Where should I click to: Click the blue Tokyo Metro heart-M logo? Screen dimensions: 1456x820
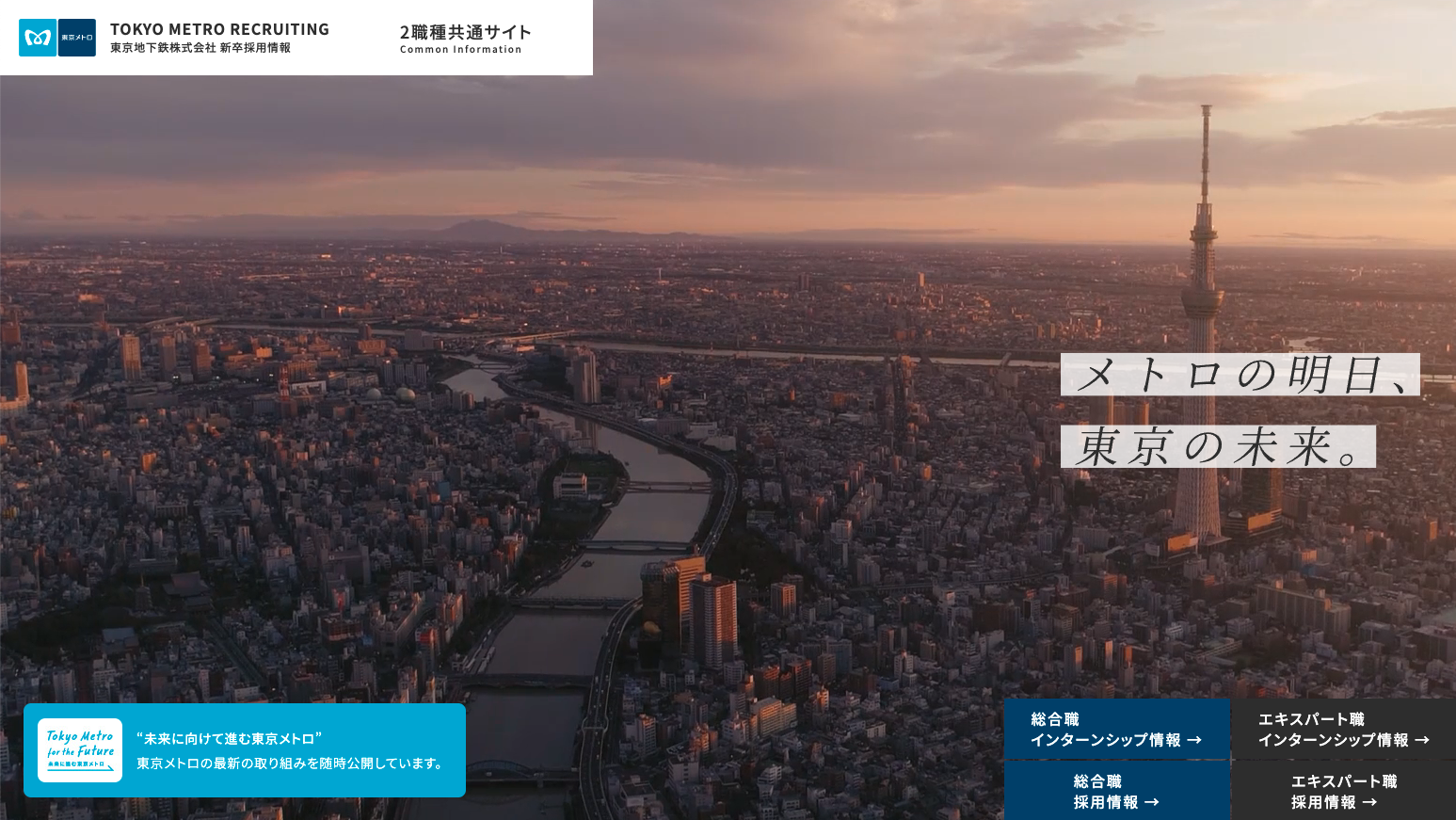[38, 38]
